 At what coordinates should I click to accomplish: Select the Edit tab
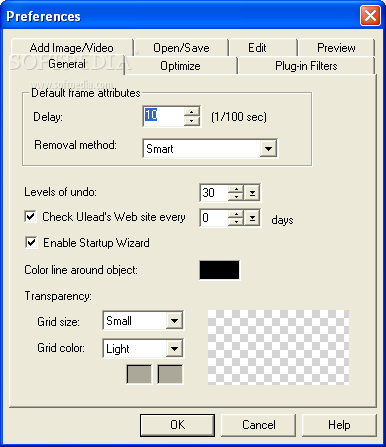[x=257, y=48]
